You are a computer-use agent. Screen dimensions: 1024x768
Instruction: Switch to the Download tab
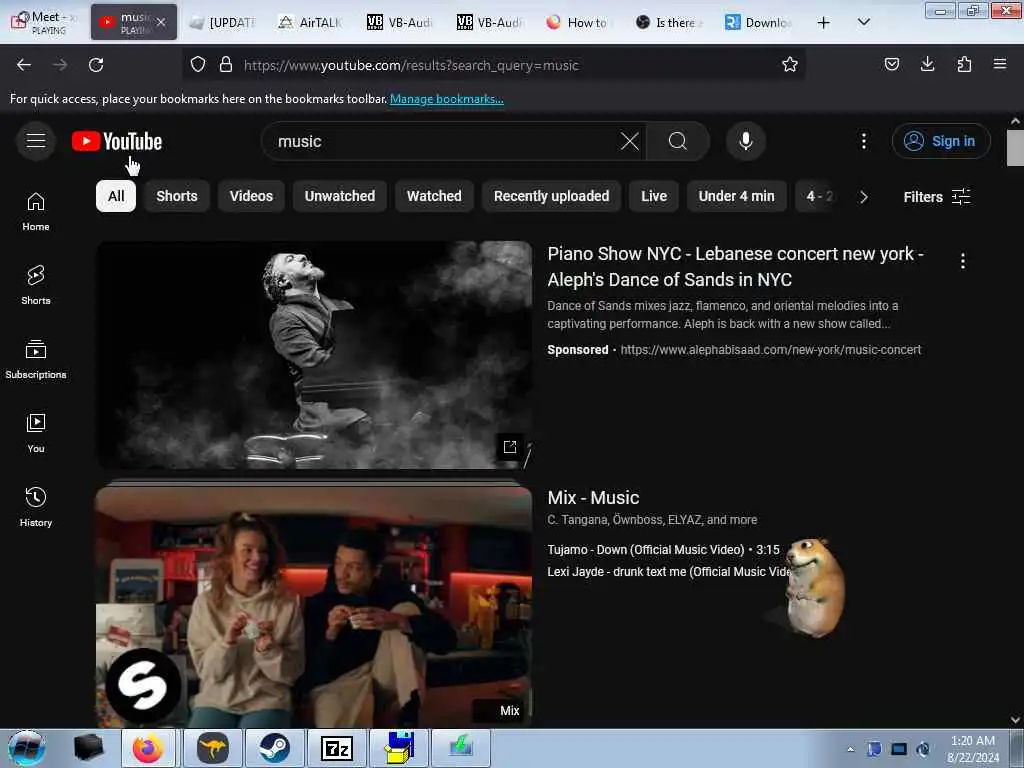(758, 23)
